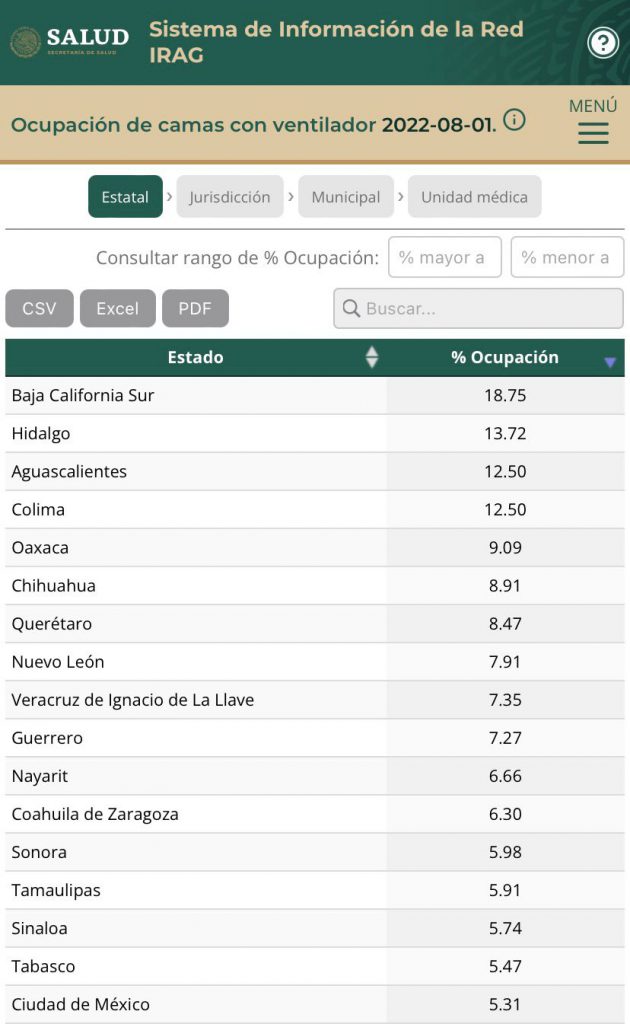The image size is (630, 1024).
Task: Toggle % Ocupación descending sort arrow
Action: click(x=610, y=362)
